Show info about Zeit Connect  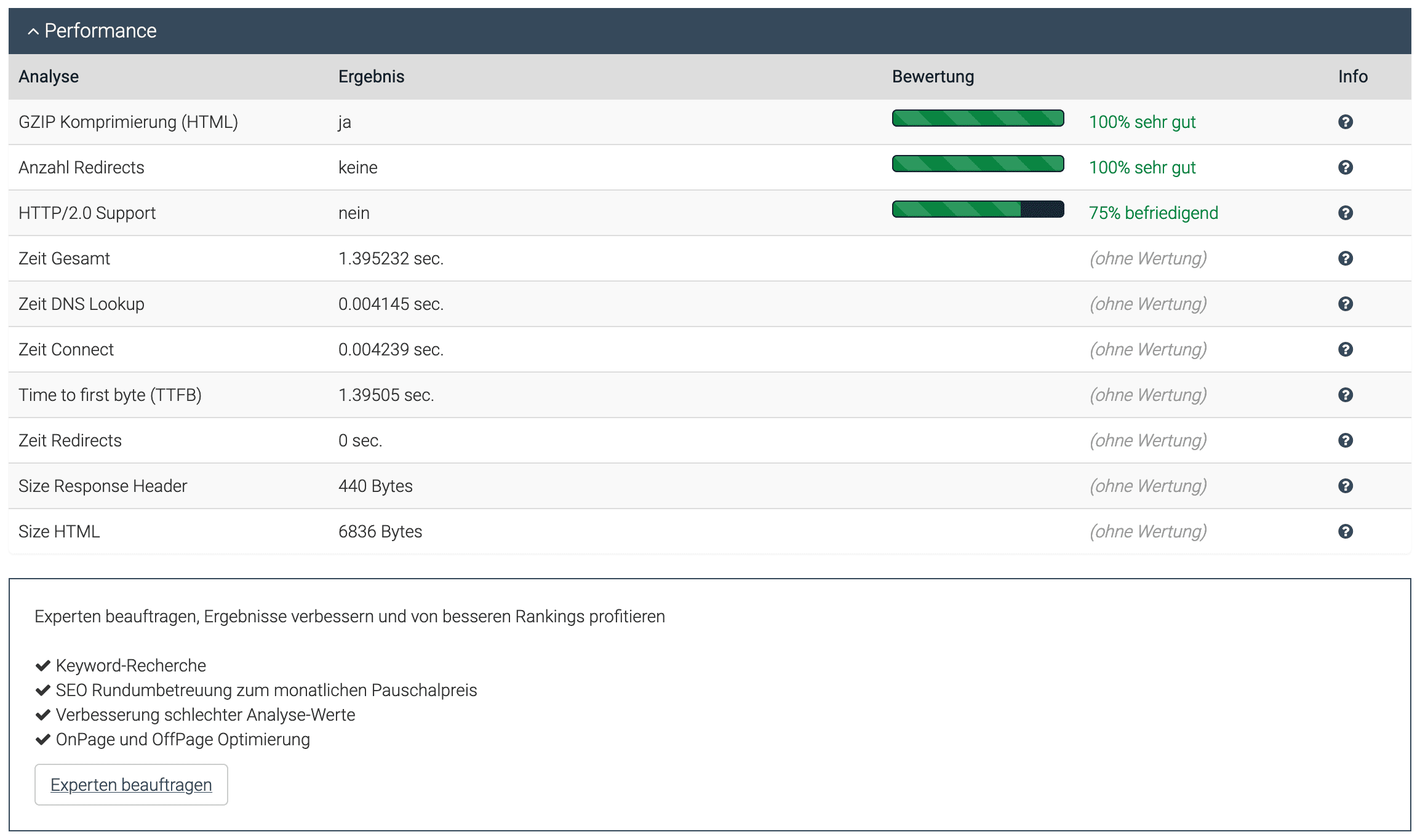(1345, 349)
